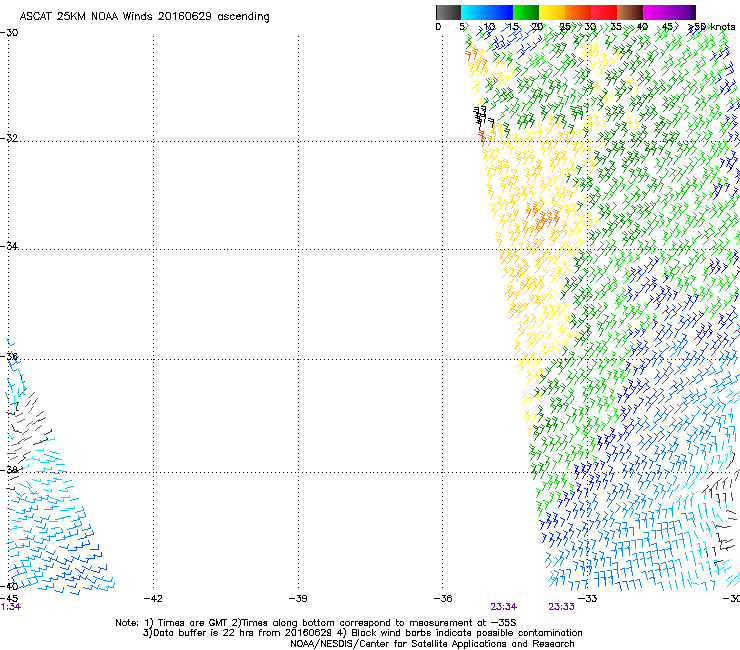Click the '-34' latitude label
Viewport: 740px width, 650px height.
pos(9,246)
